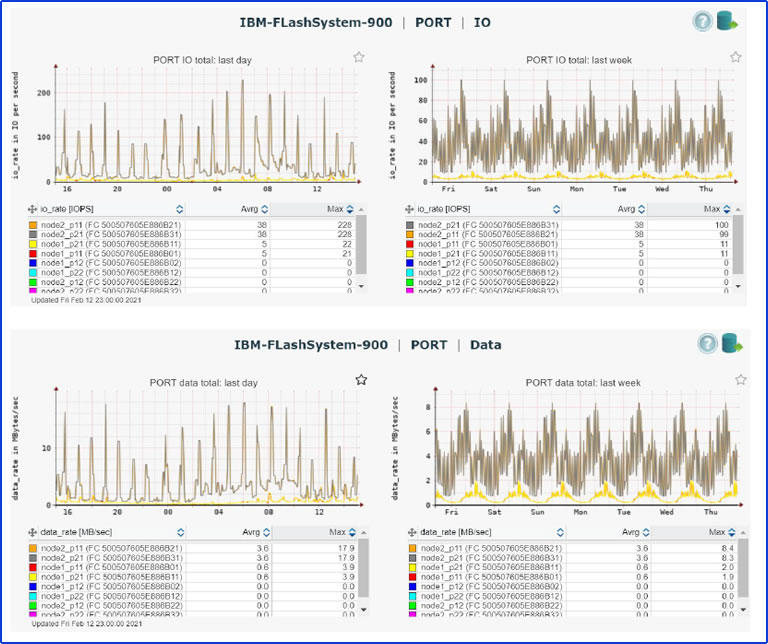Click move handle of IO last week legend
This screenshot has width=768, height=644.
pos(409,210)
